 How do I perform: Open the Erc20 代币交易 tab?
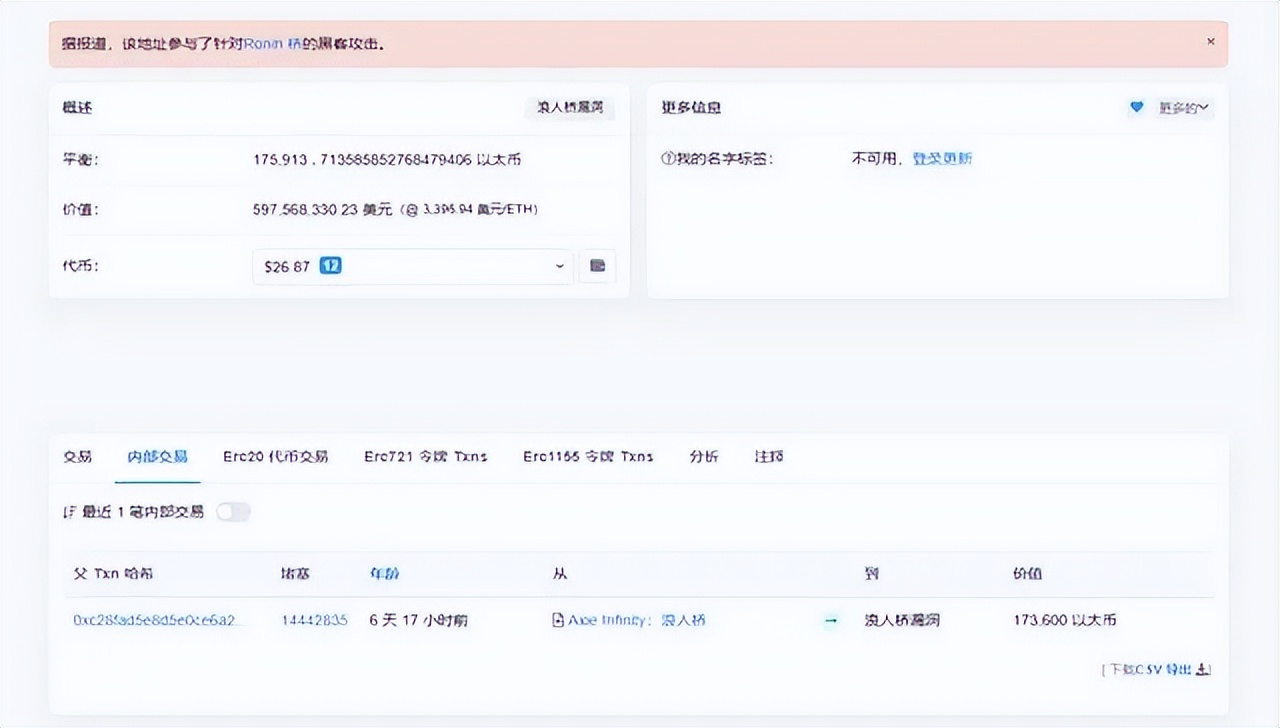[275, 456]
